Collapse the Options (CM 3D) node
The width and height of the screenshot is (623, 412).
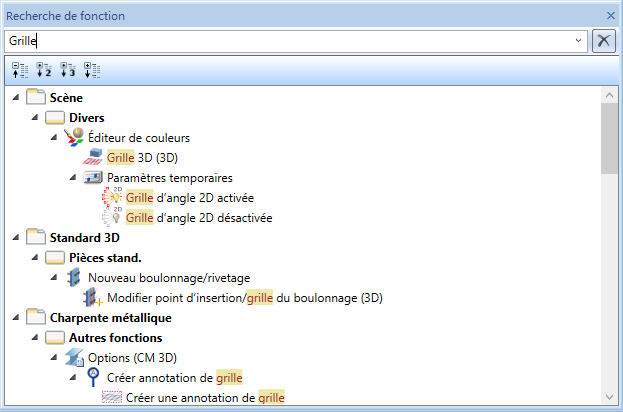tap(54, 357)
